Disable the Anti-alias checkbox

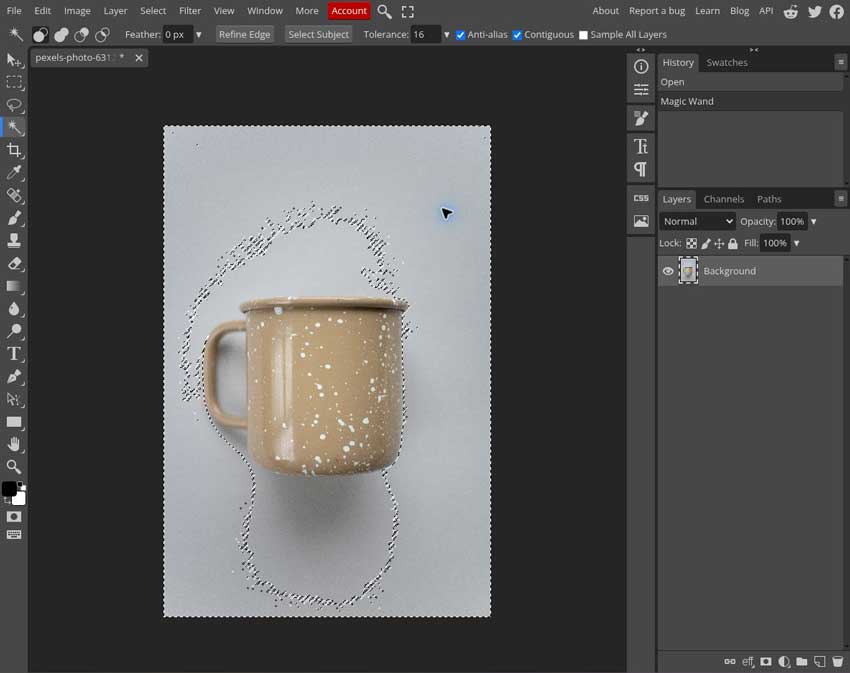tap(460, 35)
